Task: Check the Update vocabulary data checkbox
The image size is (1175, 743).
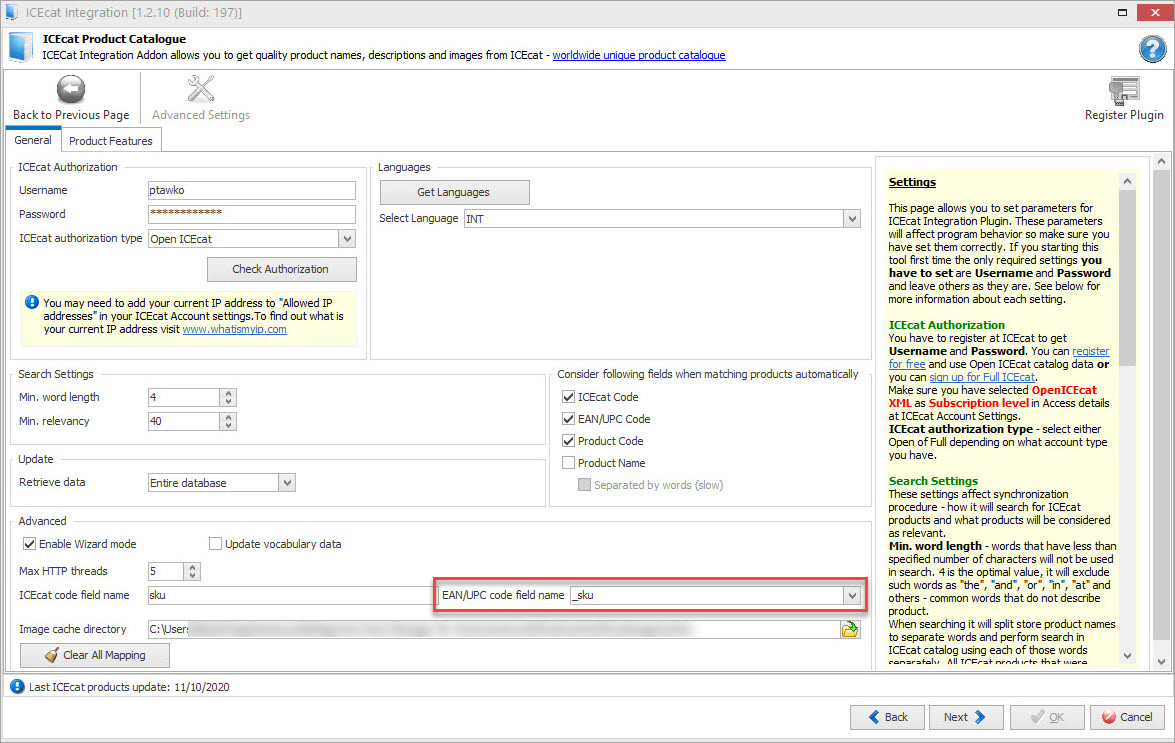Action: 215,544
